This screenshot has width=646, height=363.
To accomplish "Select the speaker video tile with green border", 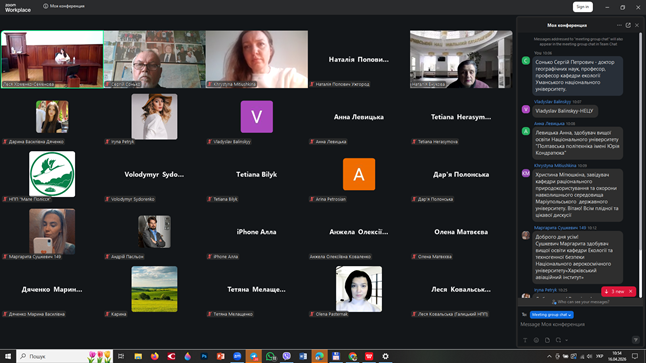I will pyautogui.click(x=52, y=59).
